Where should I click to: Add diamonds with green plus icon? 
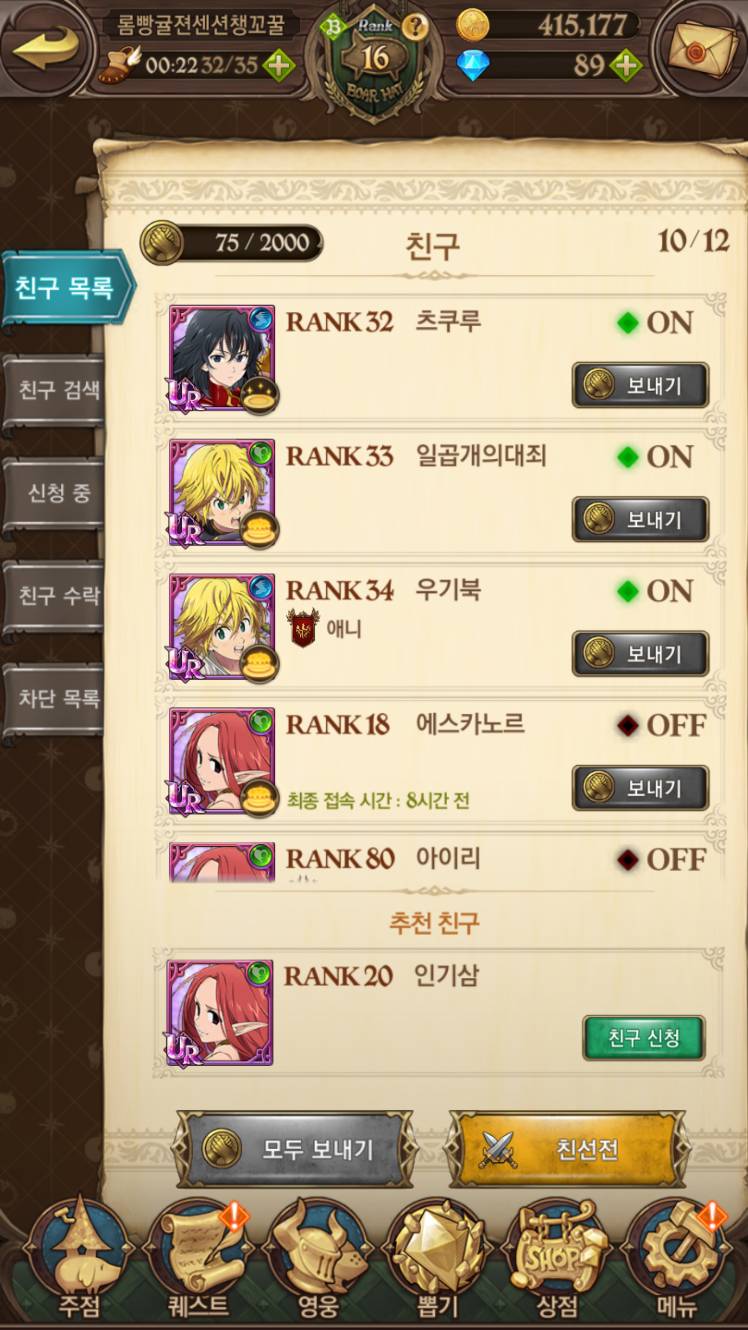point(625,66)
